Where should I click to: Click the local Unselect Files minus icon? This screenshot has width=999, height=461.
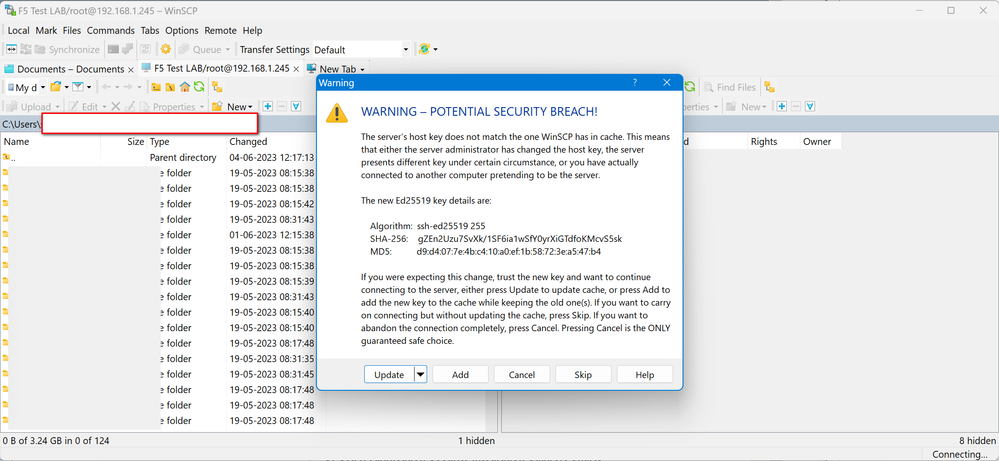point(282,106)
